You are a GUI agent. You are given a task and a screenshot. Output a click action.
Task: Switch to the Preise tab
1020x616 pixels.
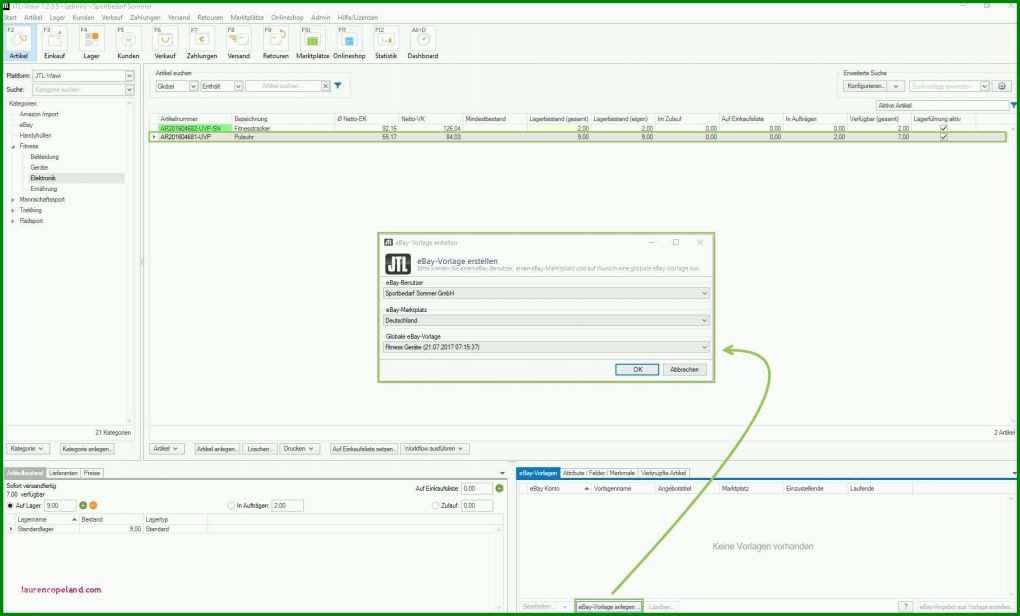92,473
